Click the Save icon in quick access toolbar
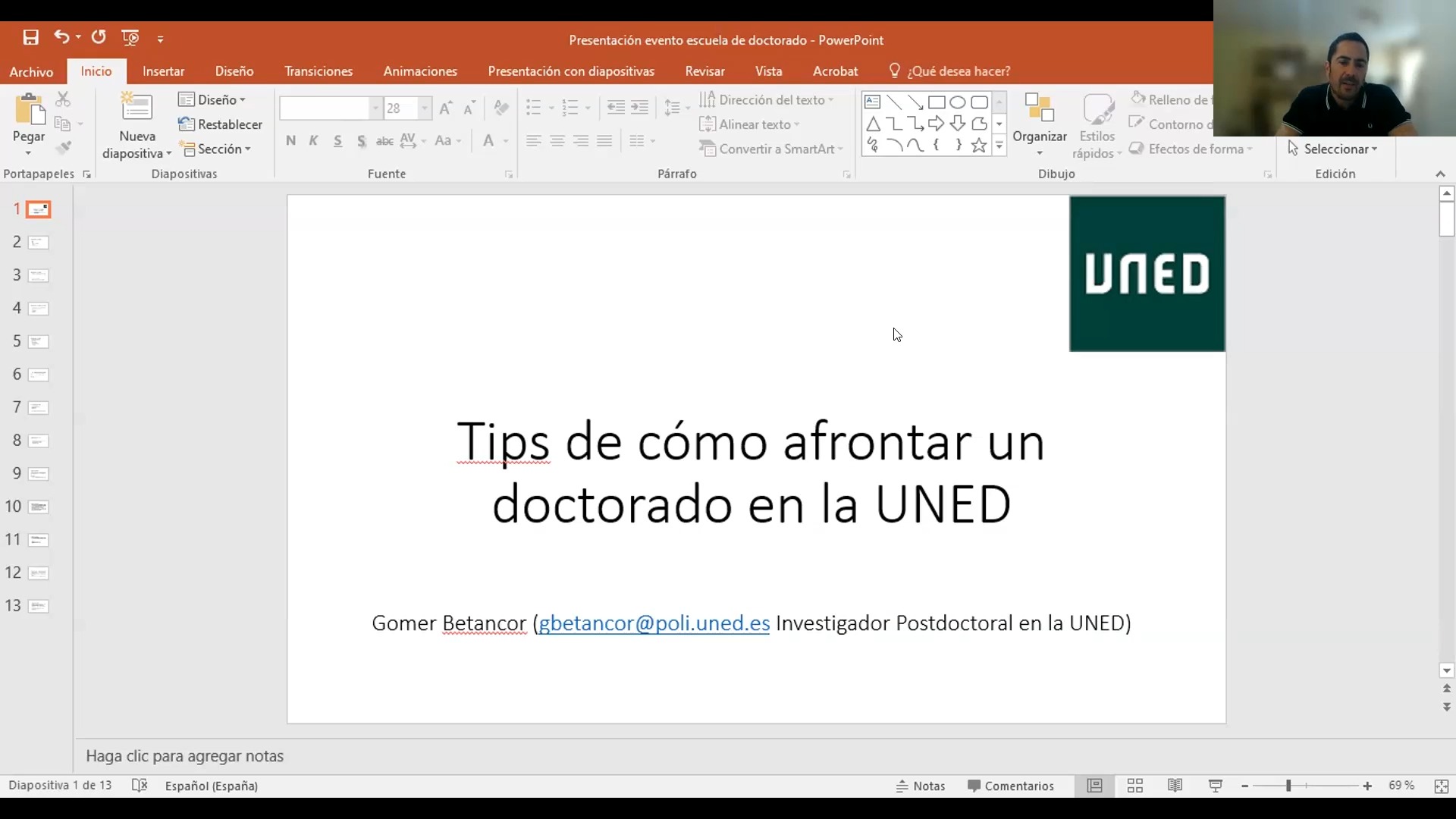 point(30,38)
